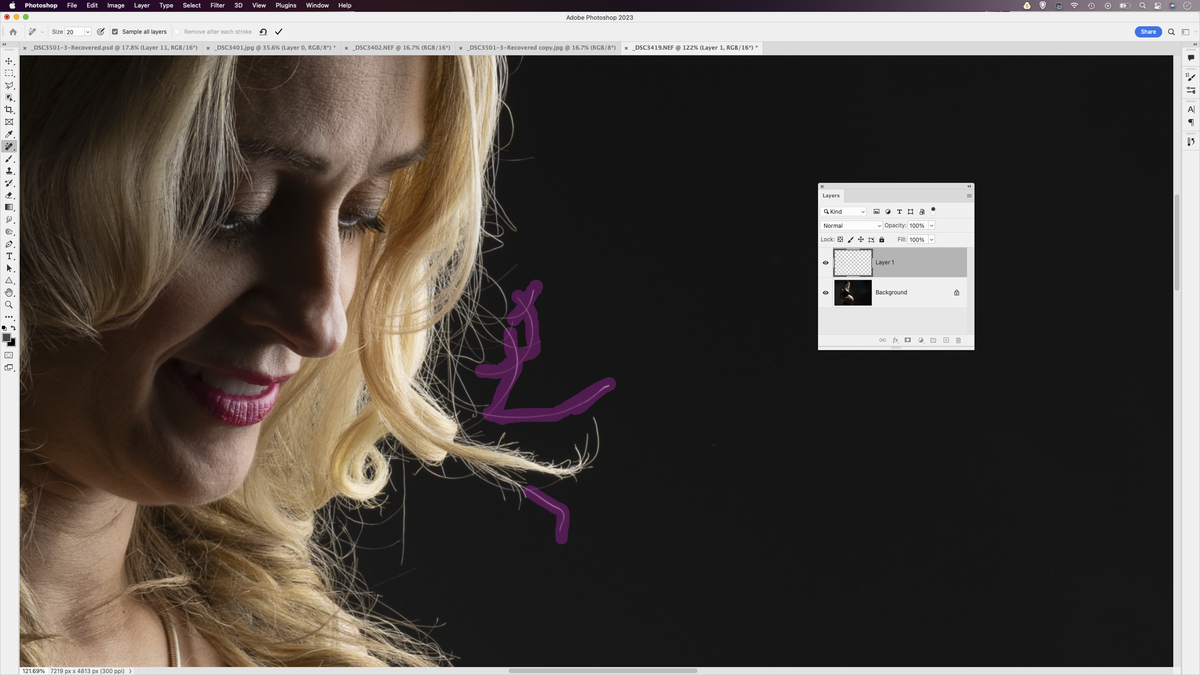Add a layer mask to Layer 1

coord(907,340)
